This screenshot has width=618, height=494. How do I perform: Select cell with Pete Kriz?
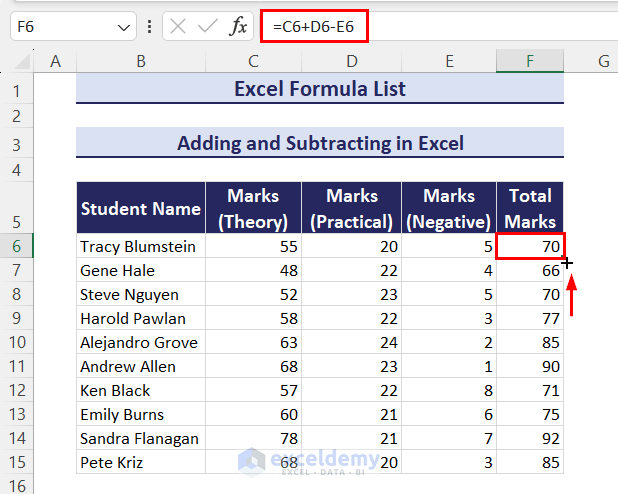click(x=141, y=462)
